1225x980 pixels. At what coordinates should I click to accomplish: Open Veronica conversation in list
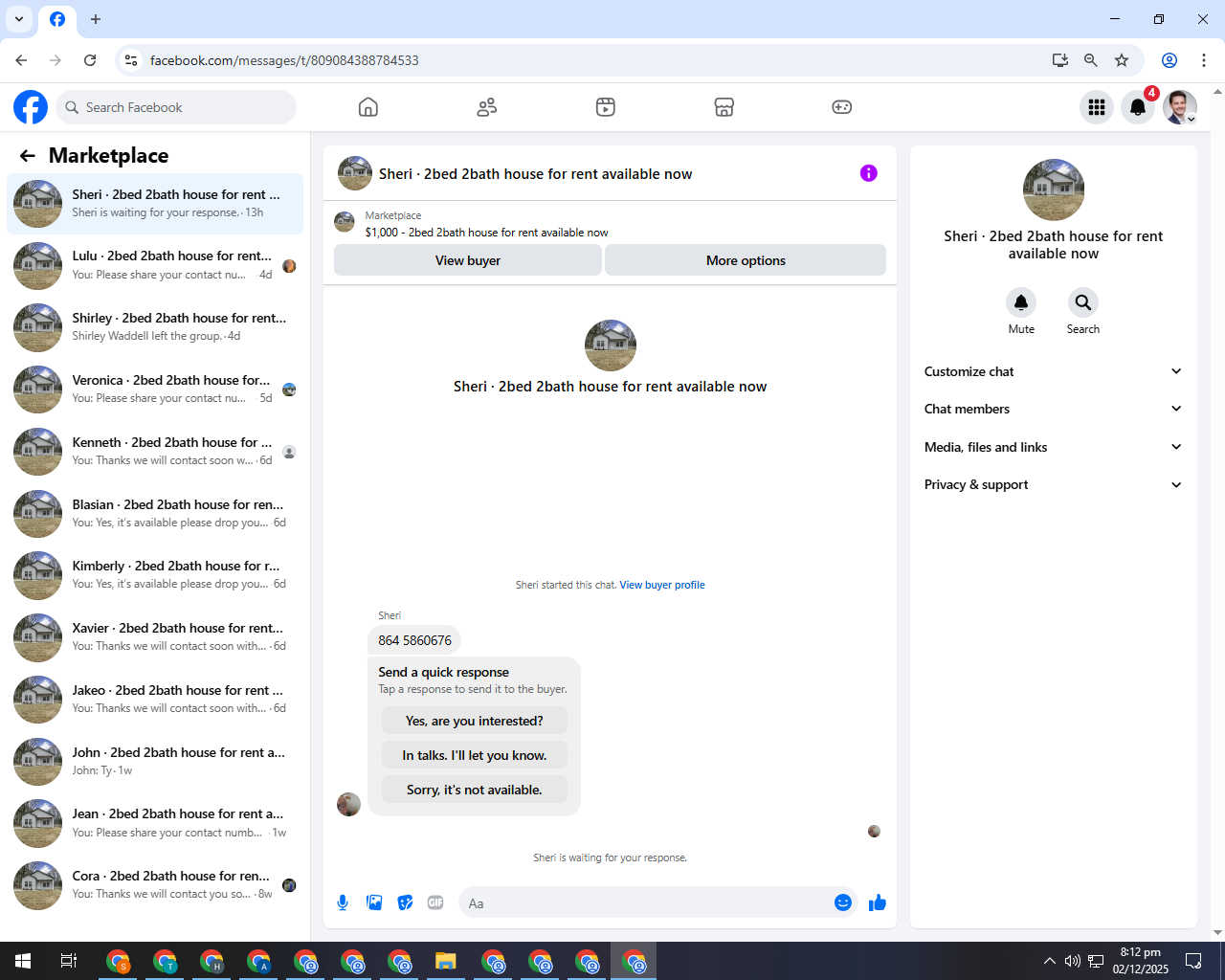click(x=155, y=390)
